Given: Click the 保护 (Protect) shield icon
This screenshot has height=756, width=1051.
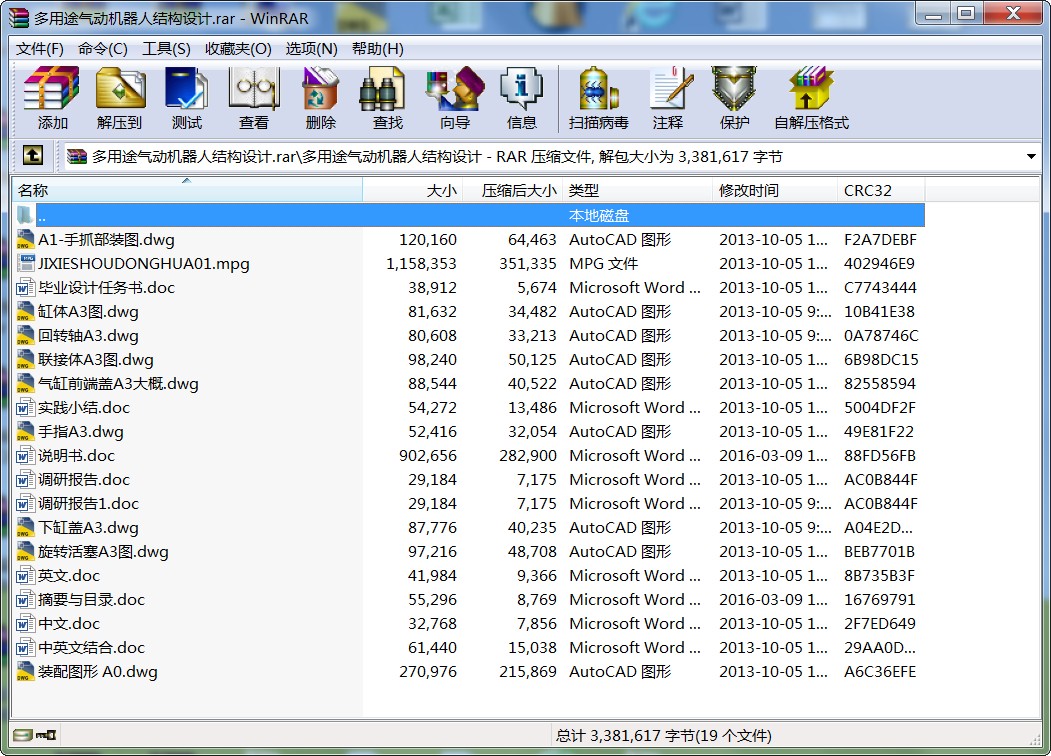Looking at the screenshot, I should click(734, 88).
